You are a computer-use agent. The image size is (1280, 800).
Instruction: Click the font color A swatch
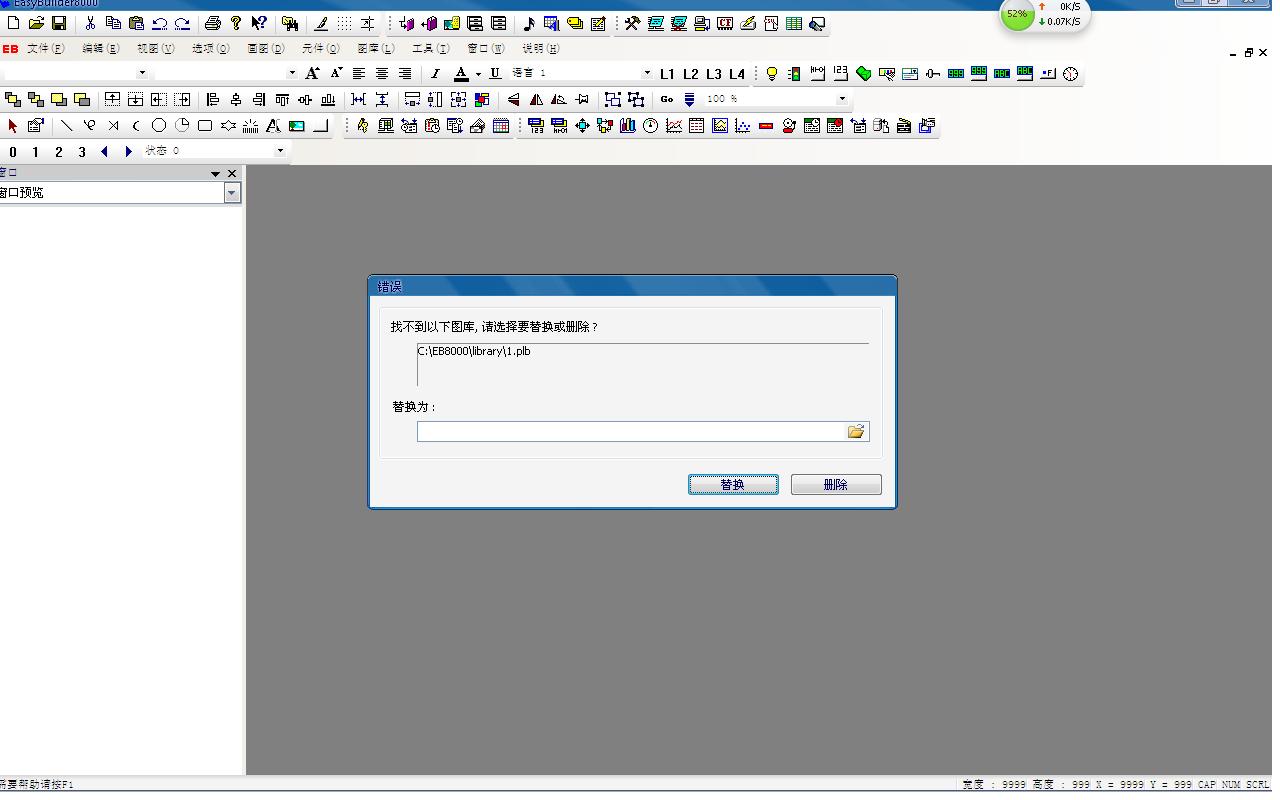461,73
